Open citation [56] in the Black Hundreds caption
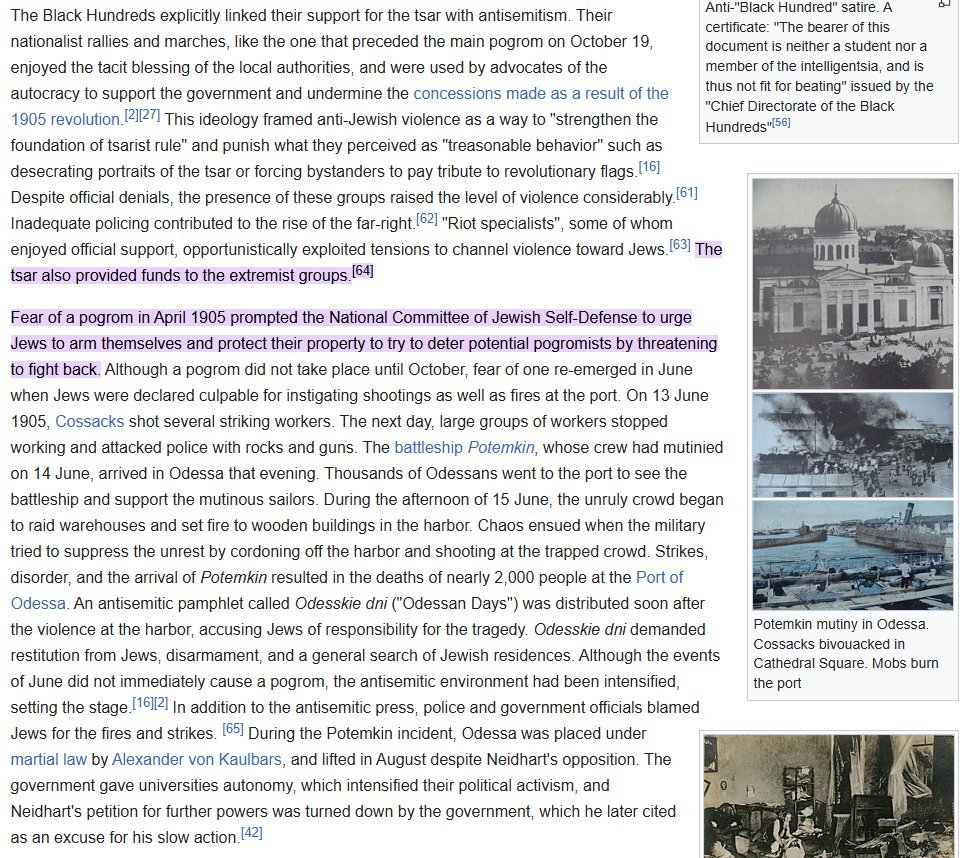Image resolution: width=966 pixels, height=858 pixels. (x=781, y=123)
